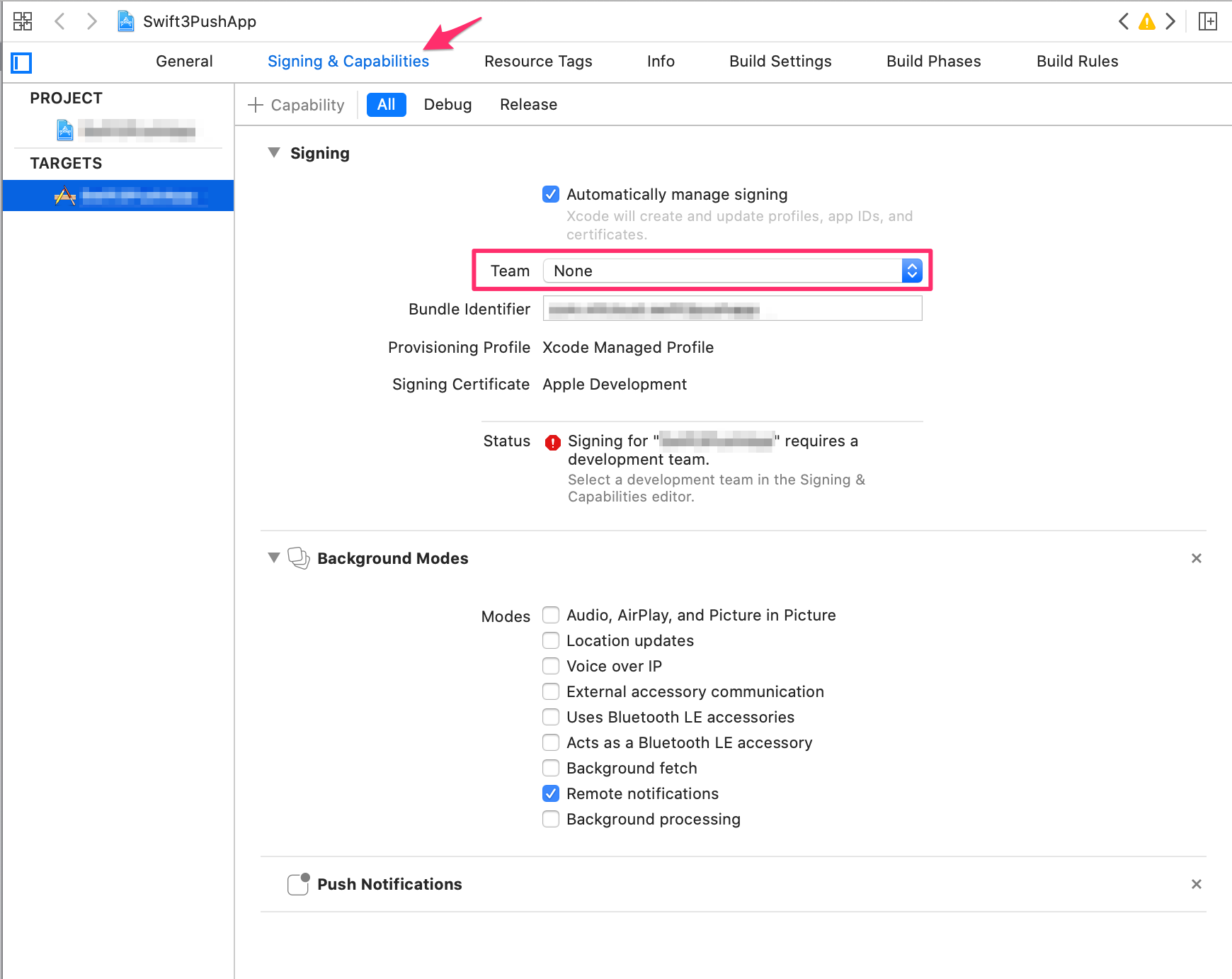The width and height of the screenshot is (1232, 979).
Task: Click the Background Modes capability icon
Action: point(299,558)
